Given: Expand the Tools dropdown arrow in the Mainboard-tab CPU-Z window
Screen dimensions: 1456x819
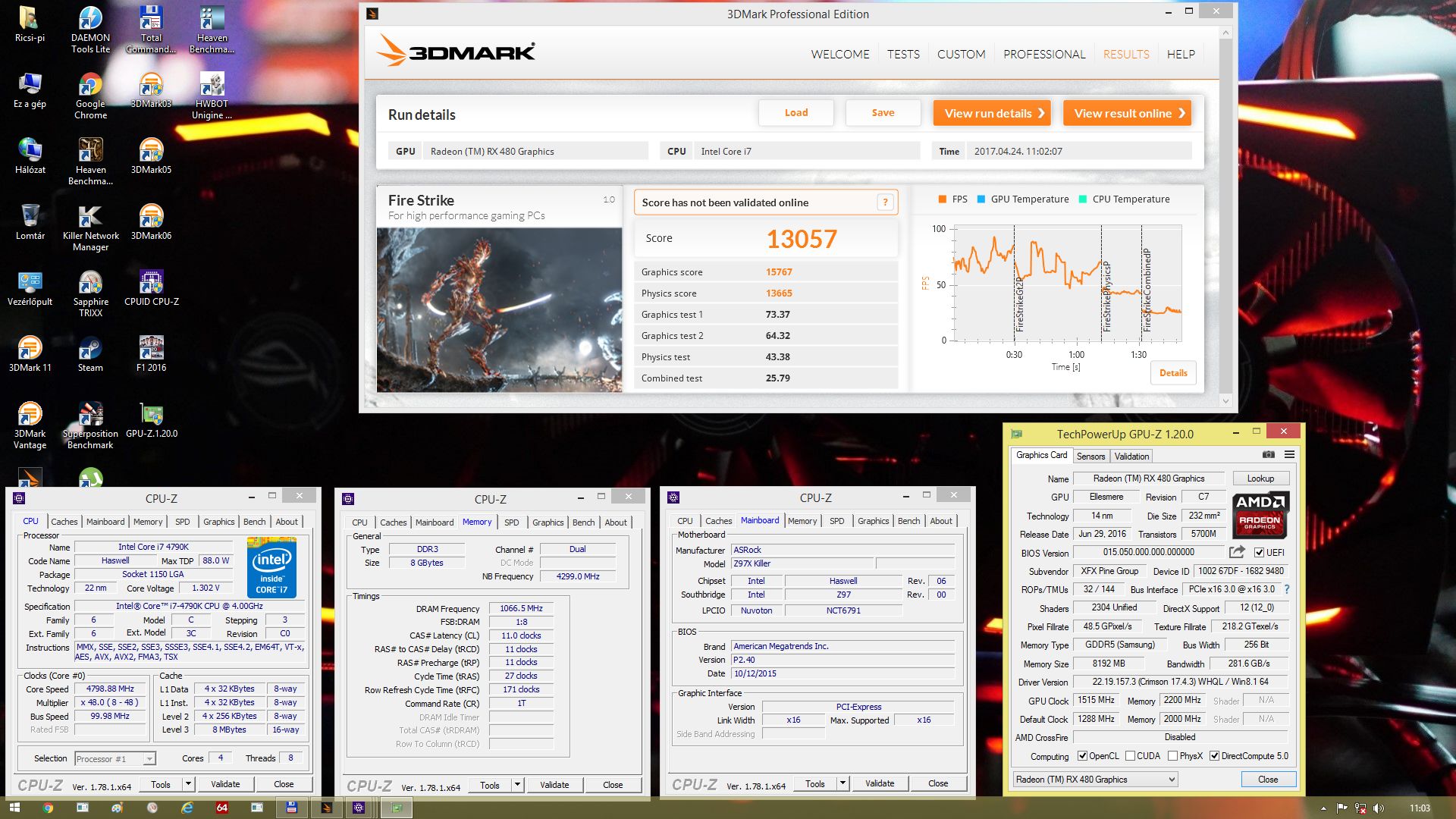Looking at the screenshot, I should pos(843,783).
